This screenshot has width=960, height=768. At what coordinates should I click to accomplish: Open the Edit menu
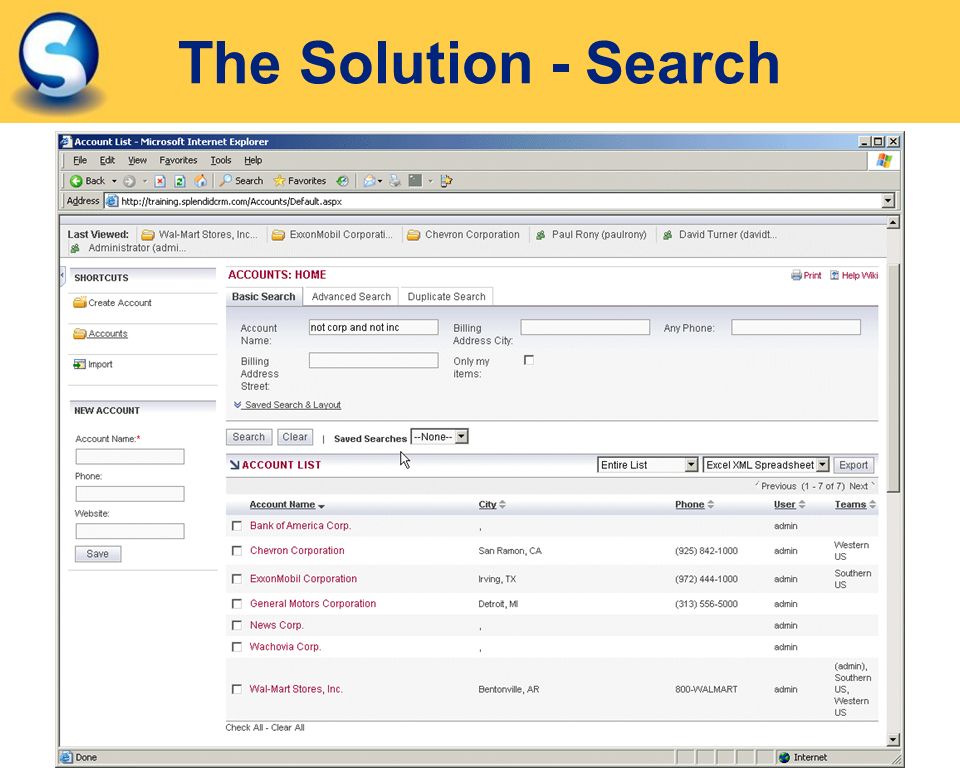tap(107, 160)
